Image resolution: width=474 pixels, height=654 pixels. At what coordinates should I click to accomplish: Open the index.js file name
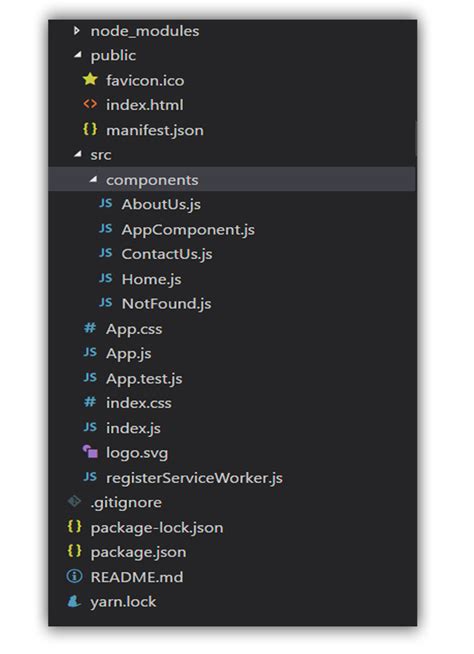(x=133, y=428)
